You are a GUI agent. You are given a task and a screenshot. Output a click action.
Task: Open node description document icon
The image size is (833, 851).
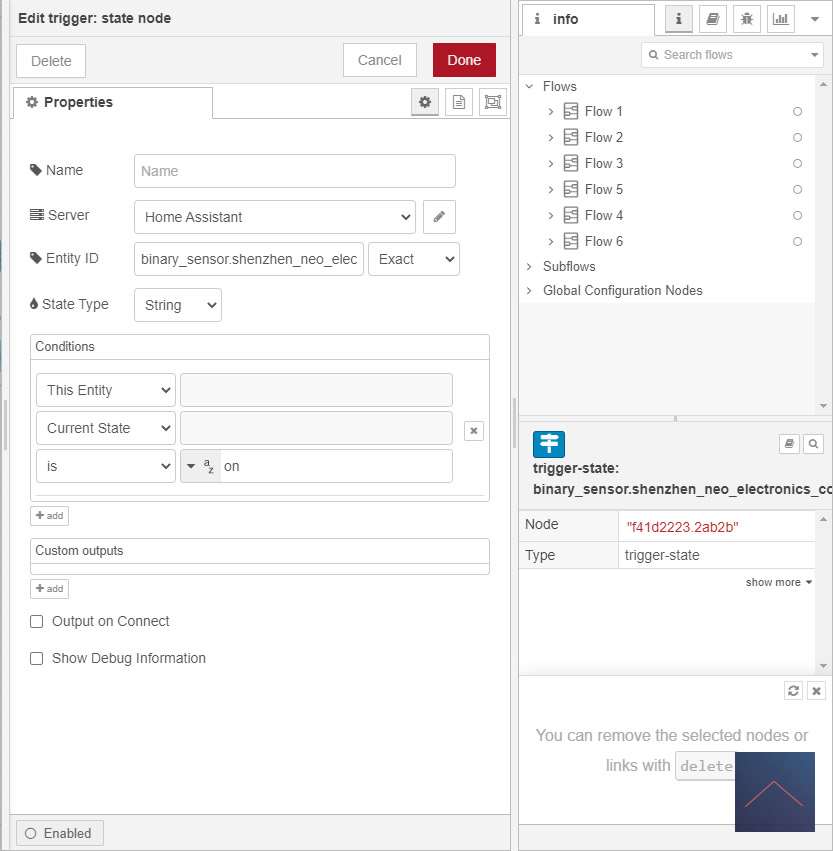[458, 102]
